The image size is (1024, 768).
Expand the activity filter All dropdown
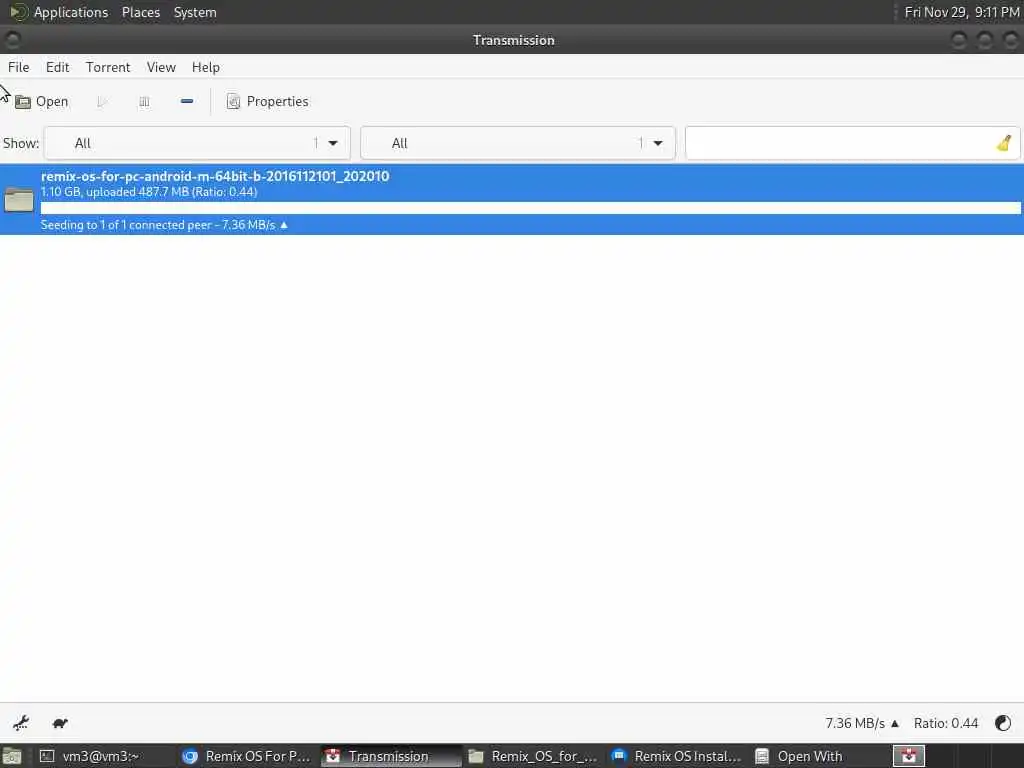click(197, 143)
